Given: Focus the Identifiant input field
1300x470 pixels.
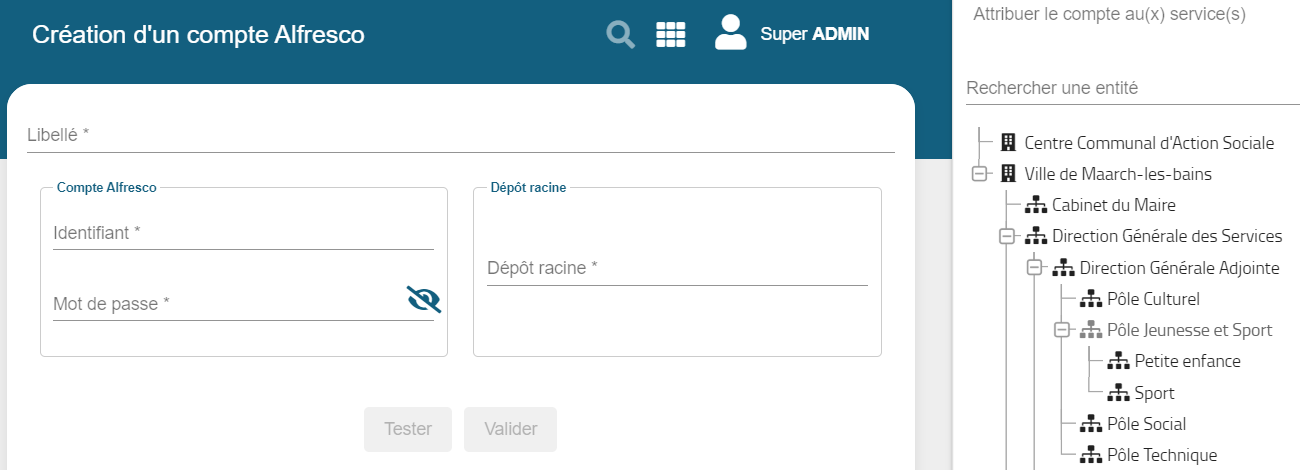Looking at the screenshot, I should point(243,233).
